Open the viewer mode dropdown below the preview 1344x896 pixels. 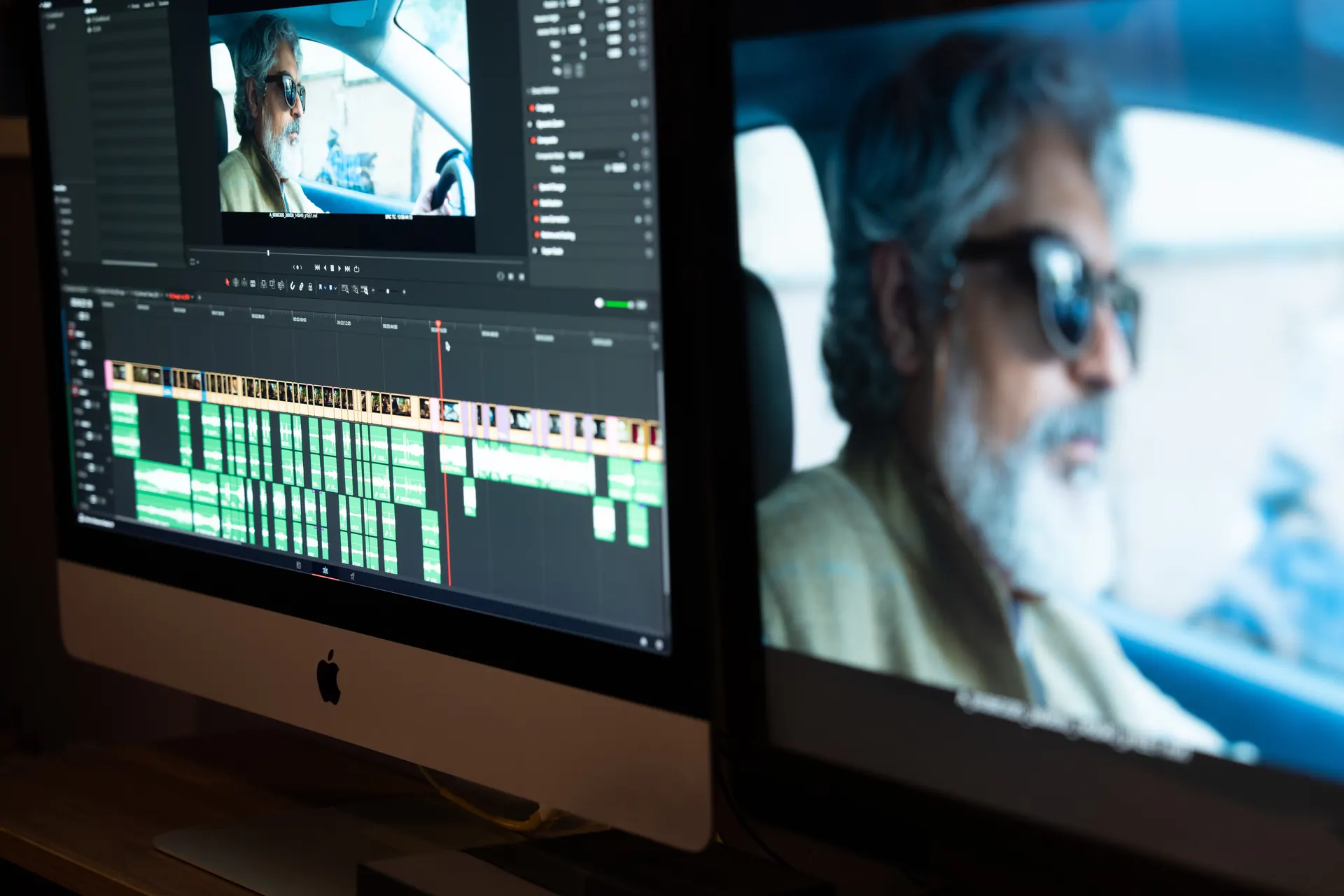pyautogui.click(x=194, y=262)
